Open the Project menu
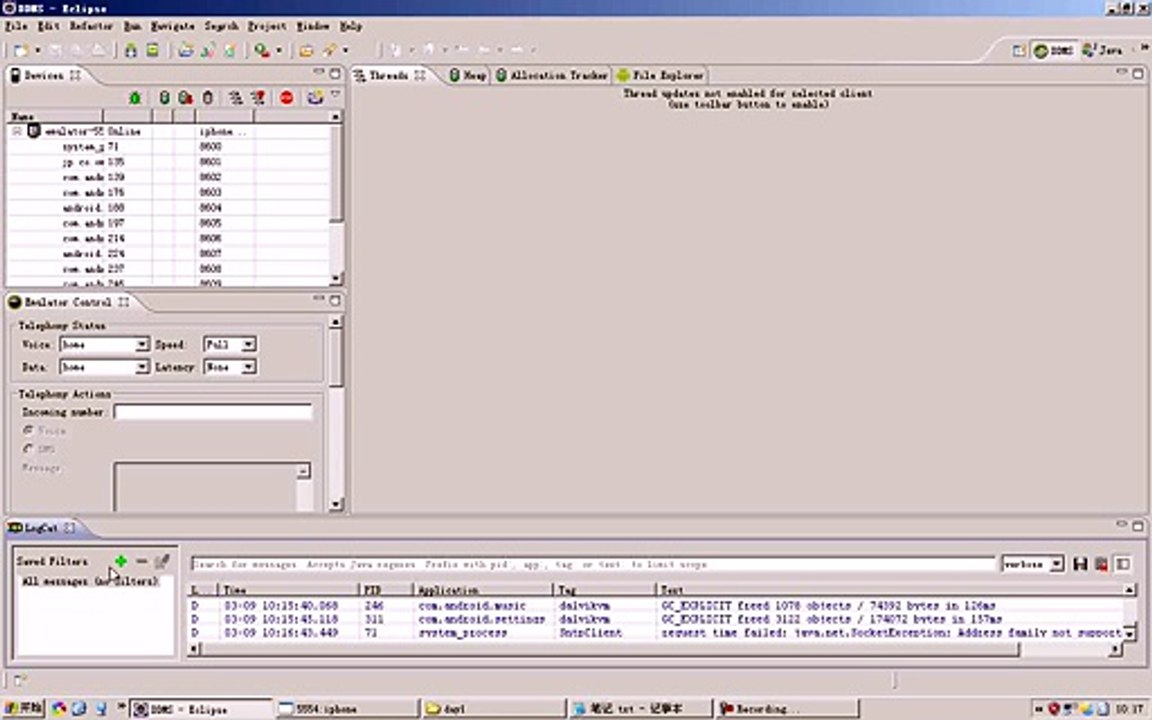The height and width of the screenshot is (720, 1152). click(267, 26)
